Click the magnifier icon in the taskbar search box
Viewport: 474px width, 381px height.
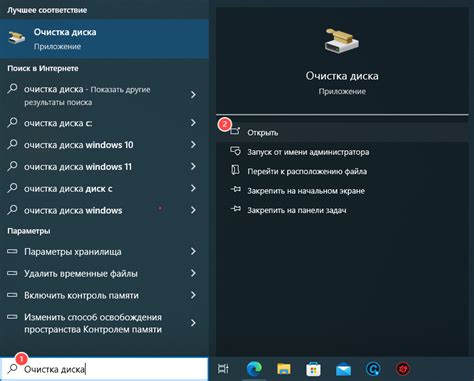click(x=13, y=368)
